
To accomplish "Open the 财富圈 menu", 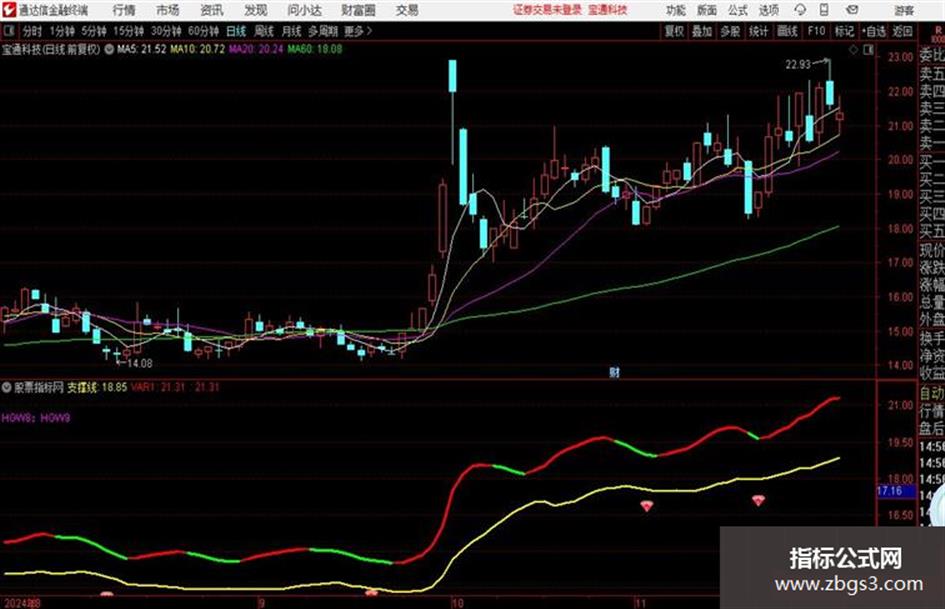I will click(358, 10).
